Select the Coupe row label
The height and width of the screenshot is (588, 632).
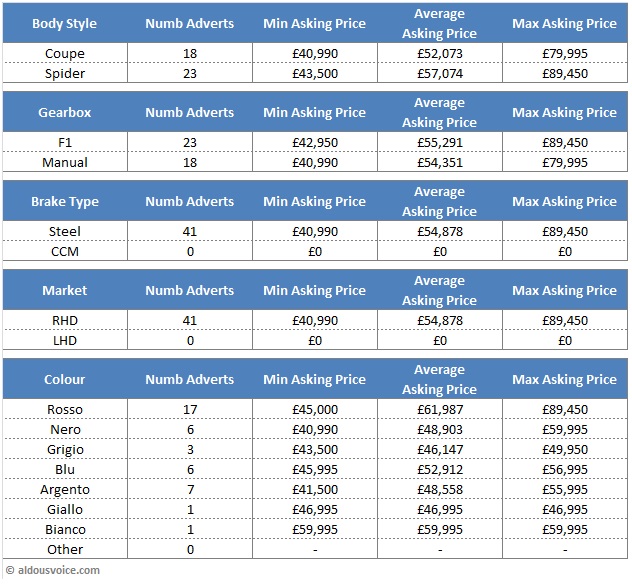pyautogui.click(x=66, y=53)
